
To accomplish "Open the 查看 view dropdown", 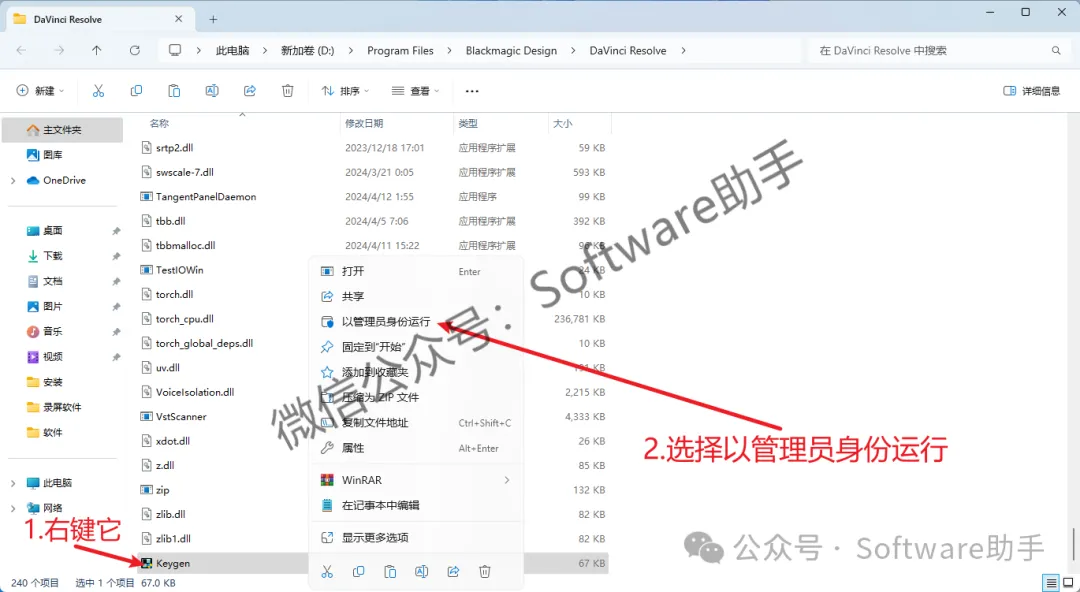I will pyautogui.click(x=415, y=91).
